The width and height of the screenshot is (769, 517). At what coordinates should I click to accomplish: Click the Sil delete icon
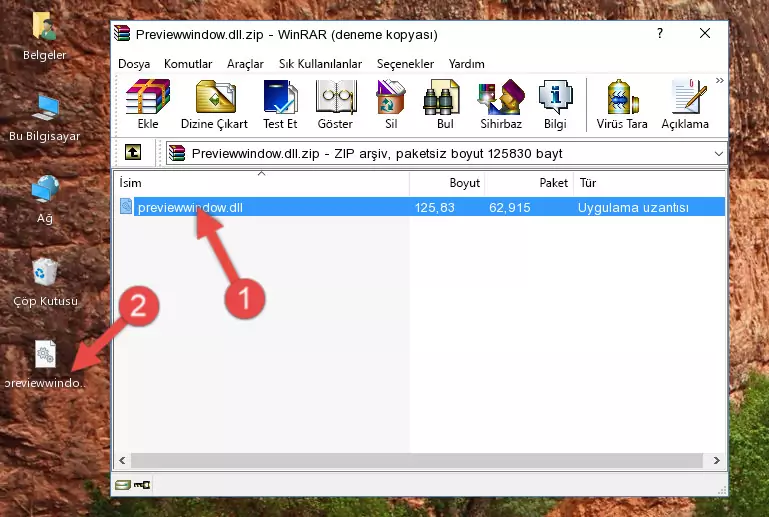click(x=391, y=104)
